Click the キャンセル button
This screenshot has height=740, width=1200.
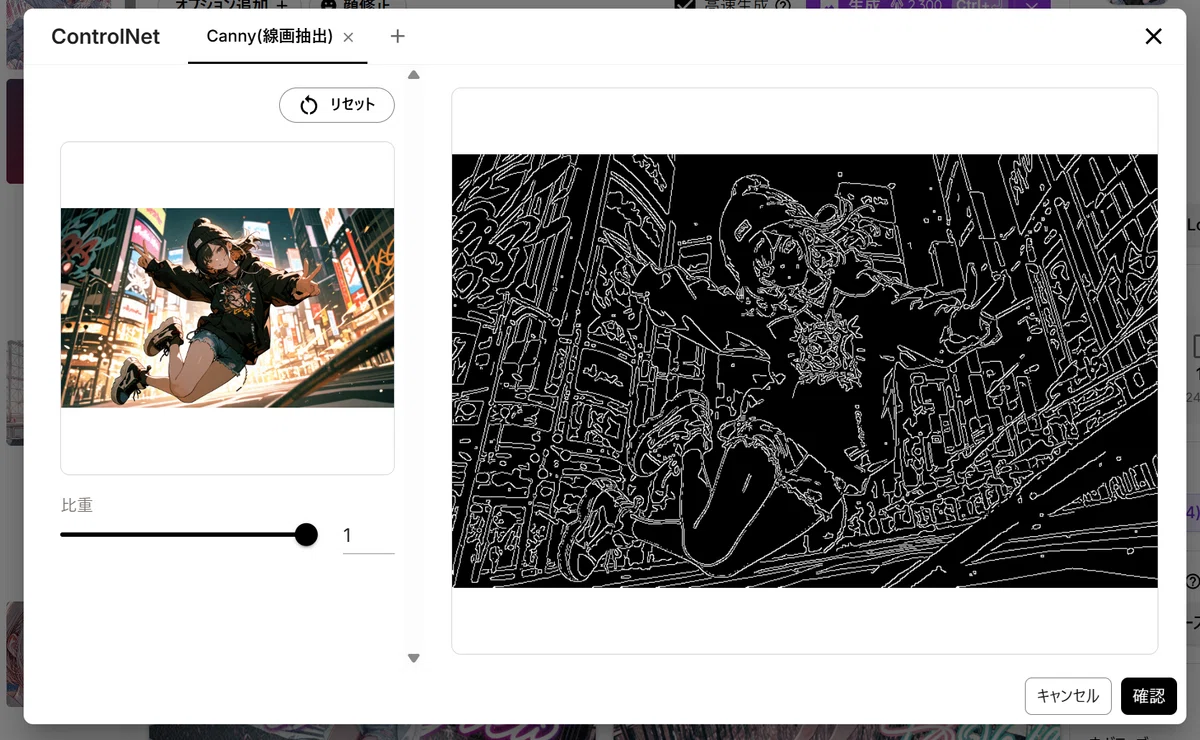[x=1068, y=696]
